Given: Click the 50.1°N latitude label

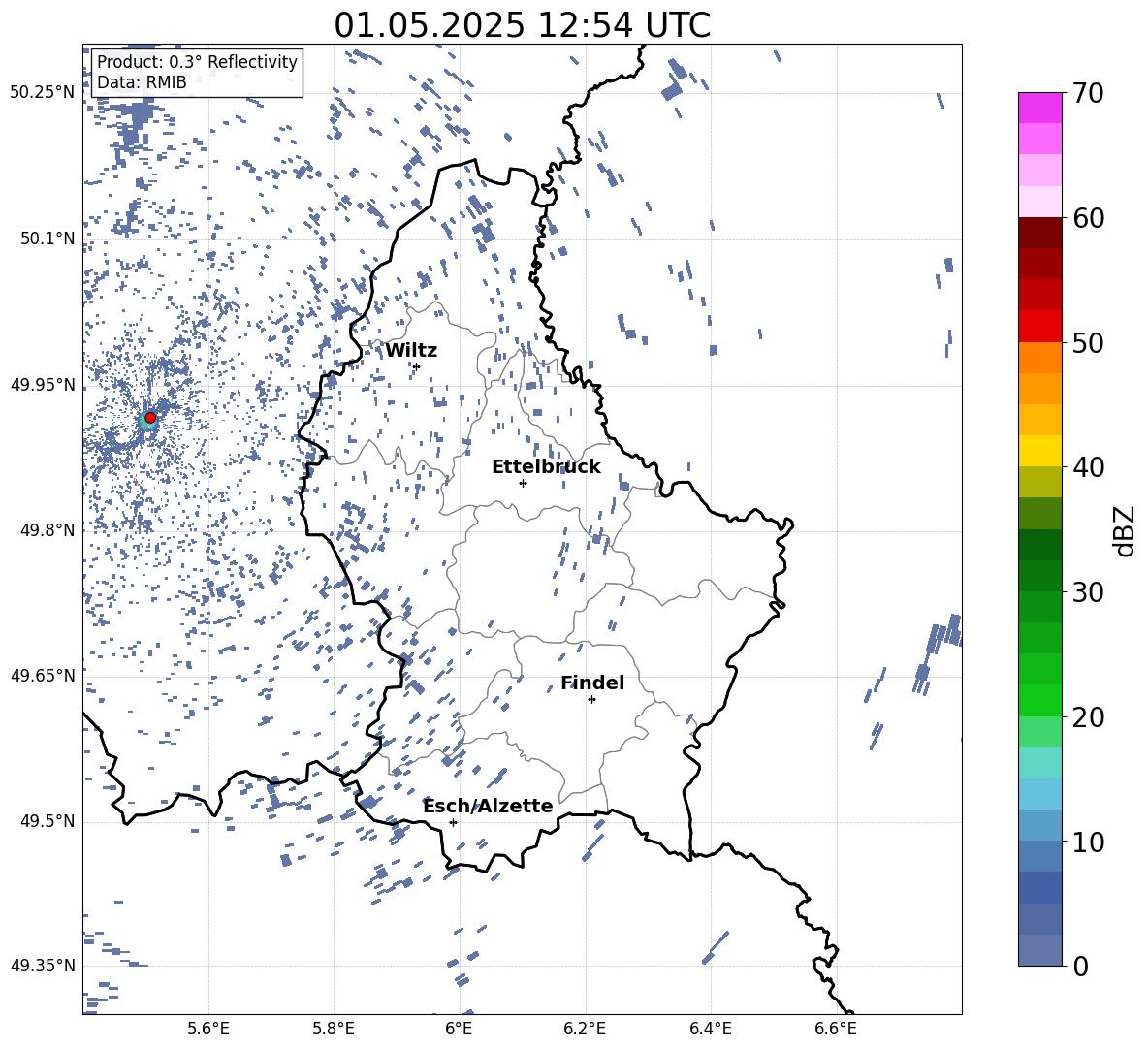Looking at the screenshot, I should pos(48,238).
